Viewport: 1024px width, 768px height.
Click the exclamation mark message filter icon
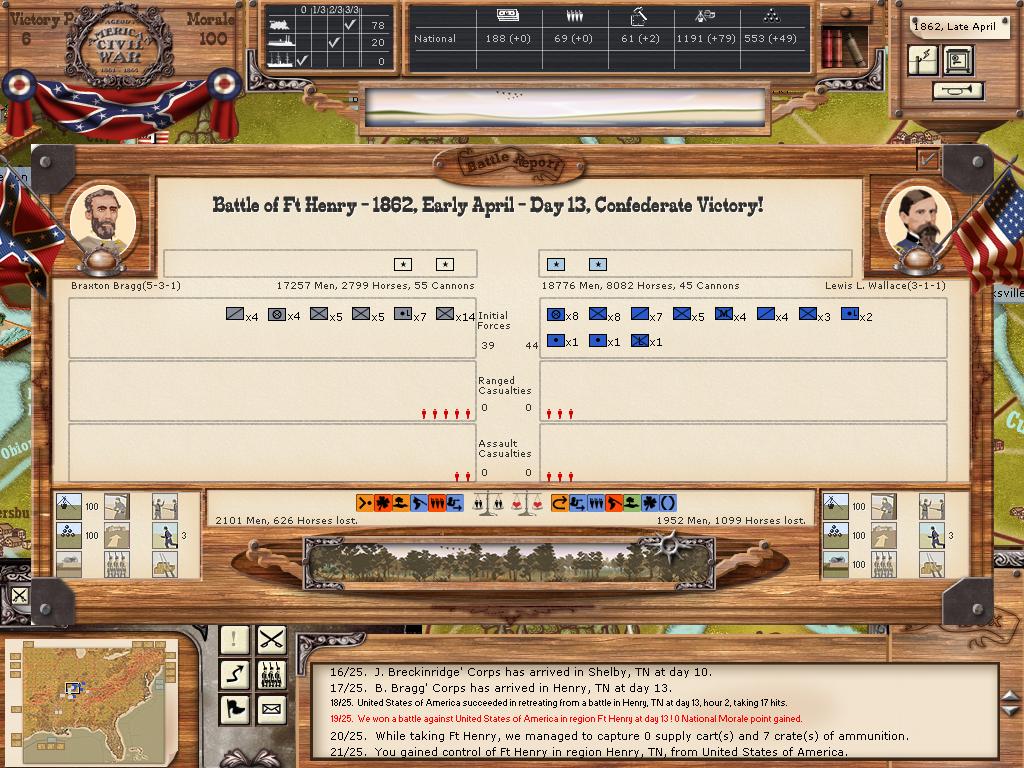[x=234, y=639]
